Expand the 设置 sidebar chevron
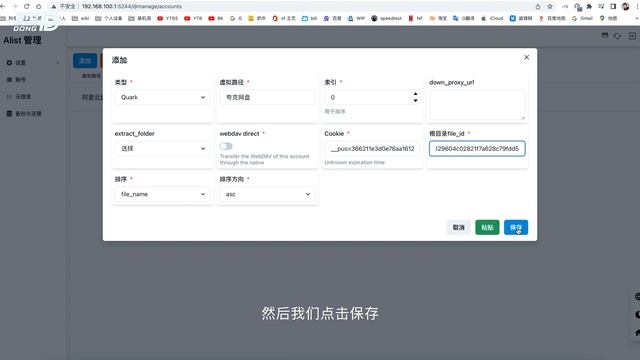This screenshot has height=360, width=640. (58, 62)
